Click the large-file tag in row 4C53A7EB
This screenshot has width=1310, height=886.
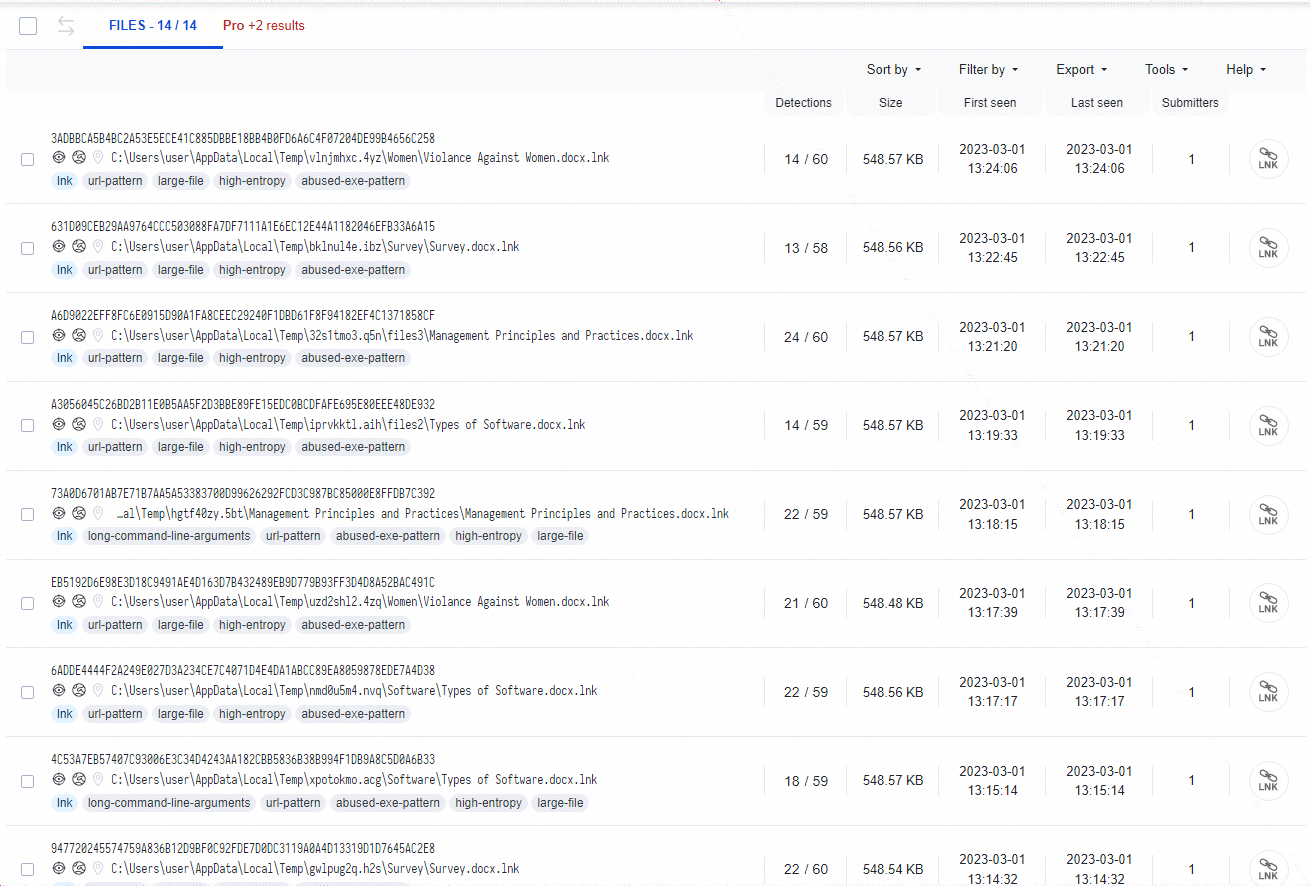(x=560, y=803)
